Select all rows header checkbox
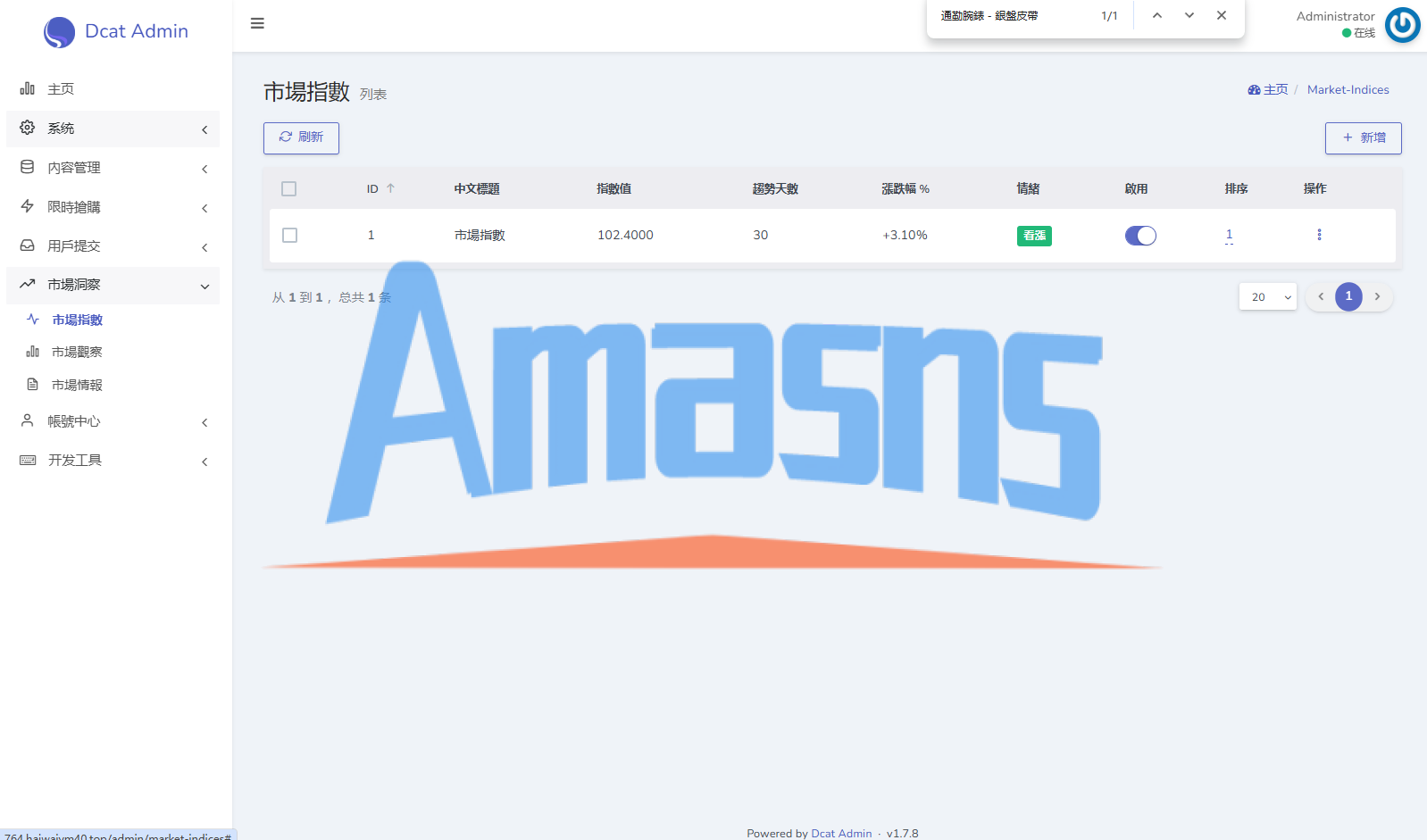 point(288,188)
